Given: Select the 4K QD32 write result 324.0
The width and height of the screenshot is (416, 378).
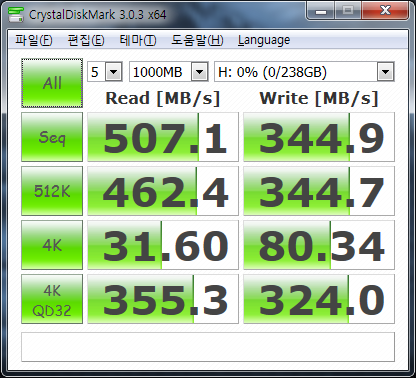Looking at the screenshot, I should pyautogui.click(x=319, y=299).
